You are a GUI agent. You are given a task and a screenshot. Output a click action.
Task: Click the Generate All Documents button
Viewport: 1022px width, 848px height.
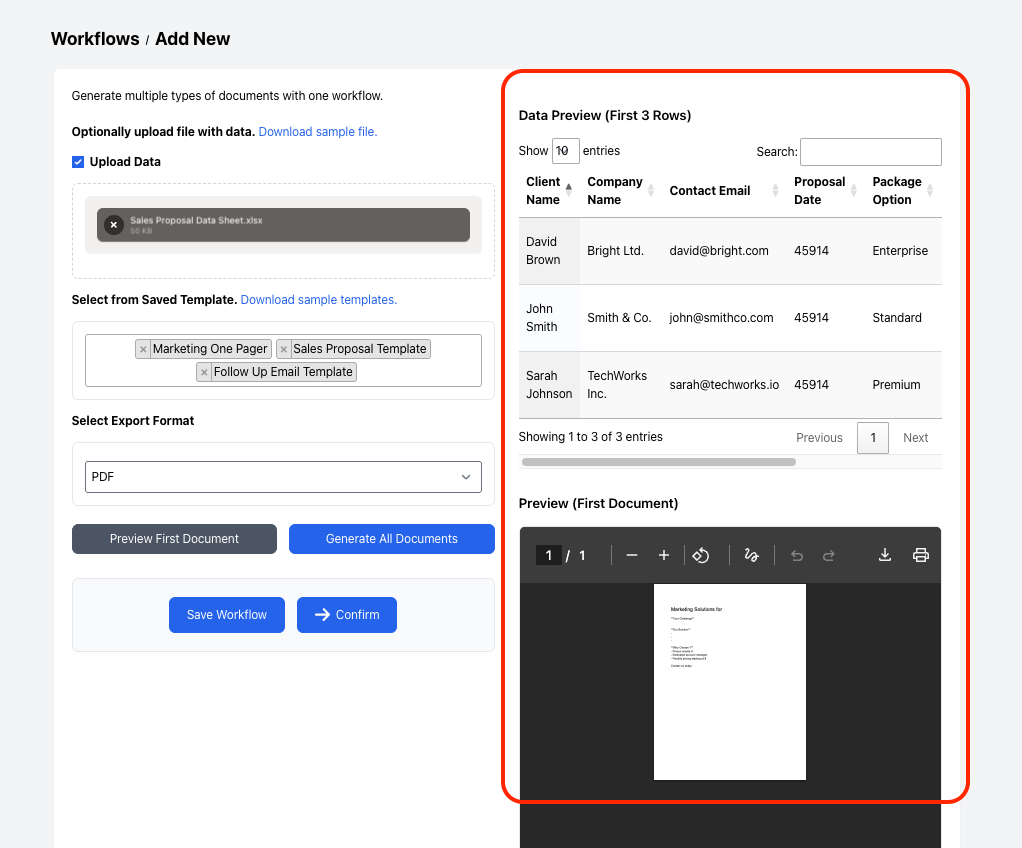coord(391,538)
